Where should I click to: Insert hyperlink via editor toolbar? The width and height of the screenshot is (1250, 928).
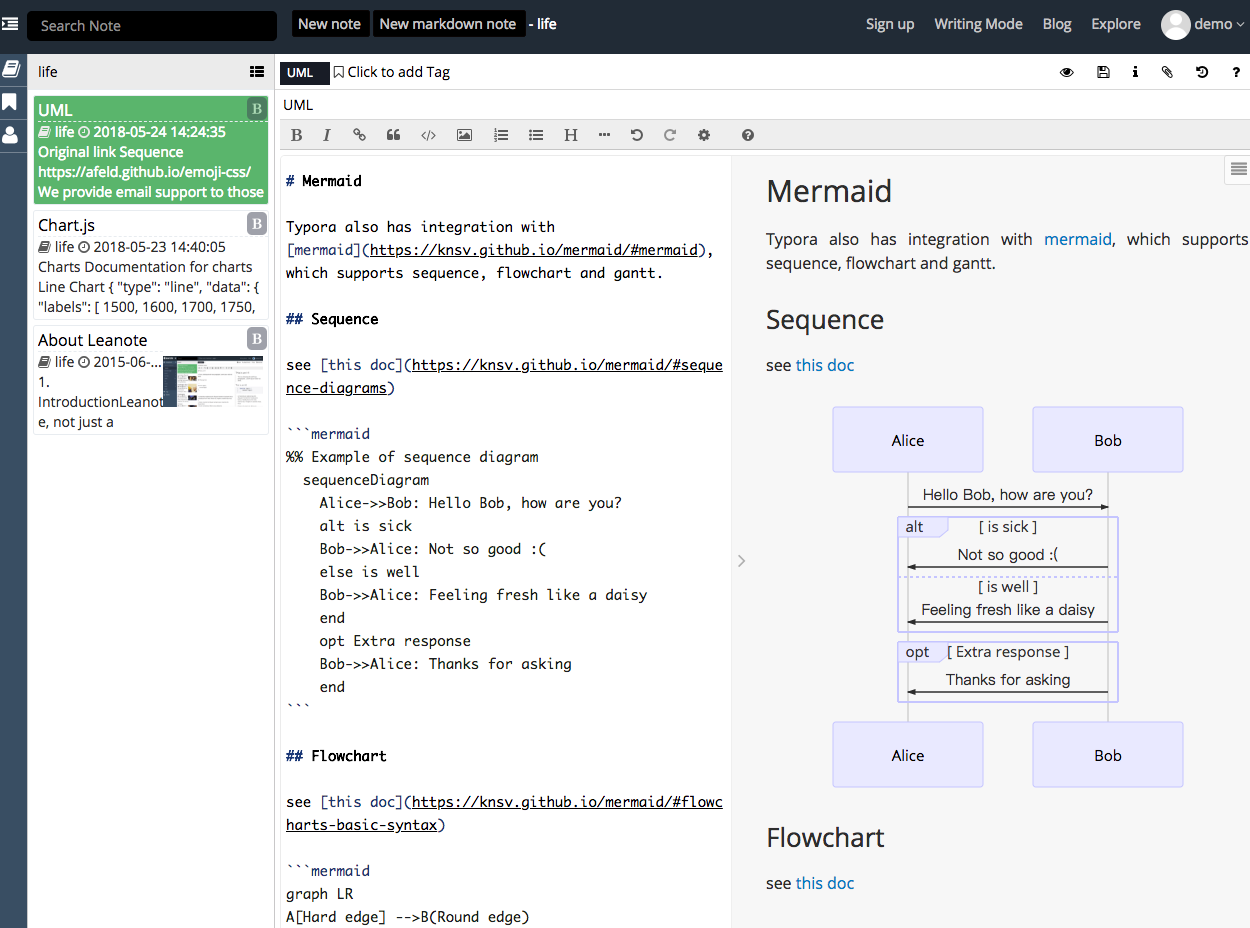click(360, 135)
